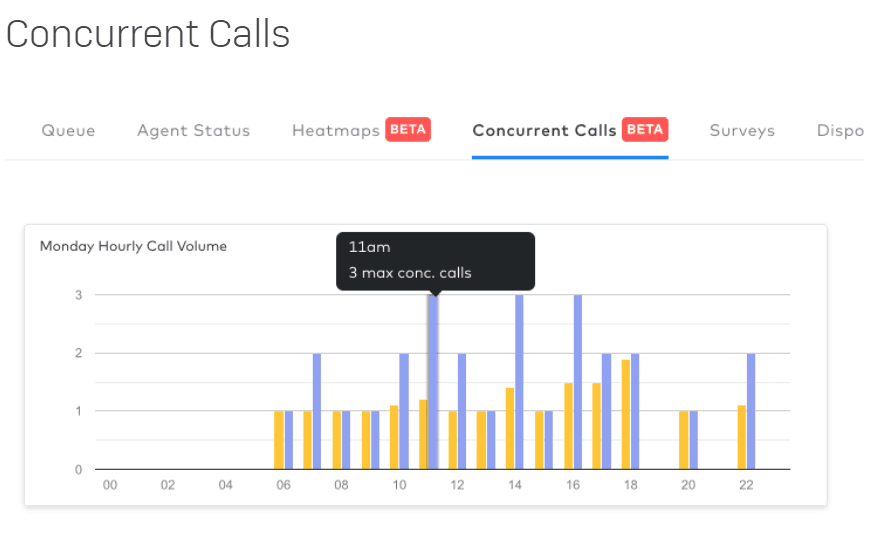Click the 11am max conc. calls tooltip
Image resolution: width=871 pixels, height=536 pixels.
[435, 261]
